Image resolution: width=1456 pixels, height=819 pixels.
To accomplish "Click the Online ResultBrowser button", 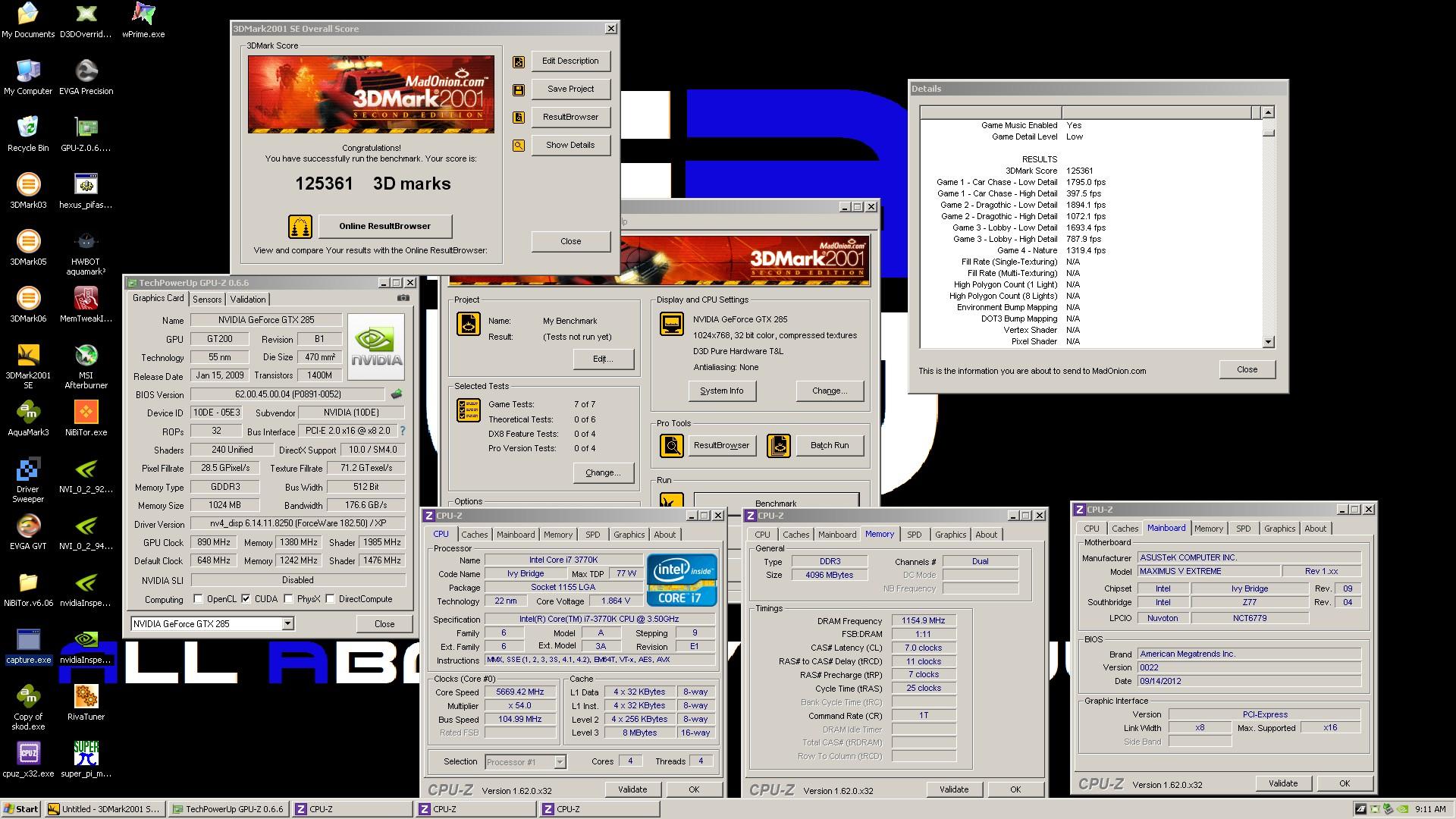I will tap(385, 226).
